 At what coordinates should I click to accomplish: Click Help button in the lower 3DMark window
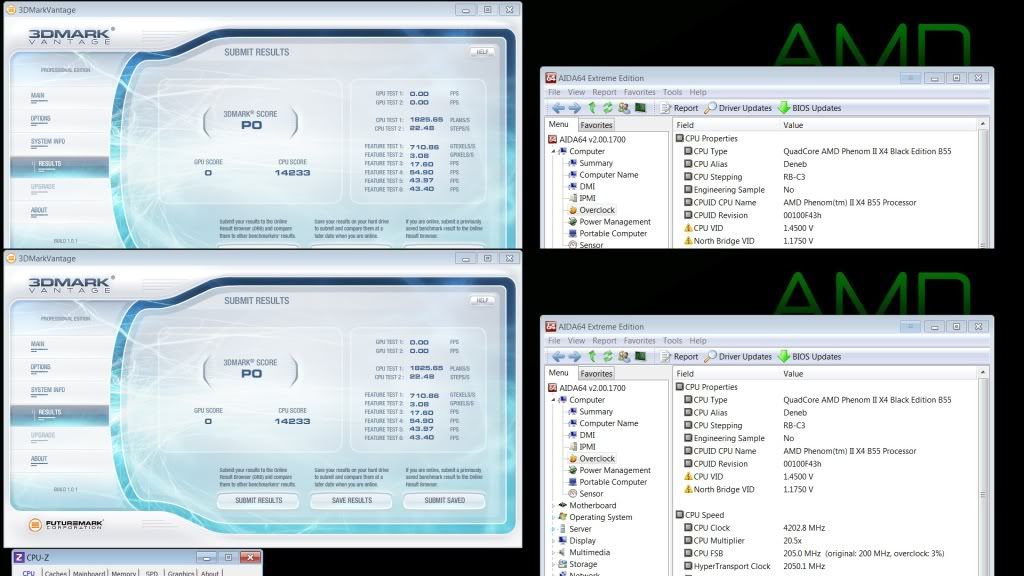(x=482, y=300)
